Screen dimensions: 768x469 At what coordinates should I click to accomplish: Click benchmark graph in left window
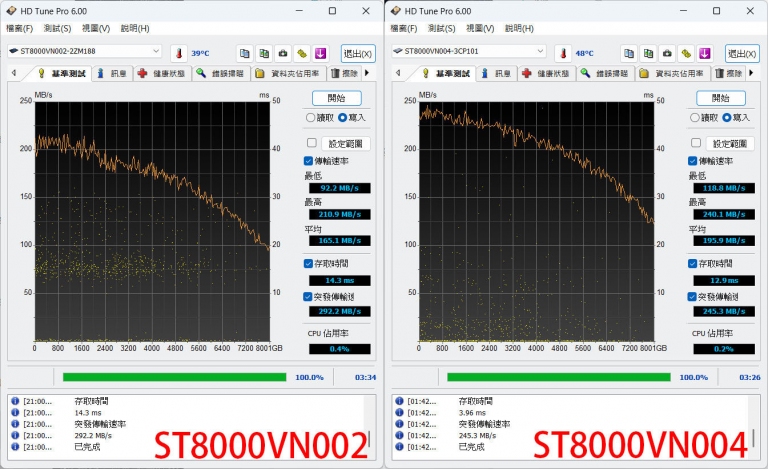pos(152,221)
